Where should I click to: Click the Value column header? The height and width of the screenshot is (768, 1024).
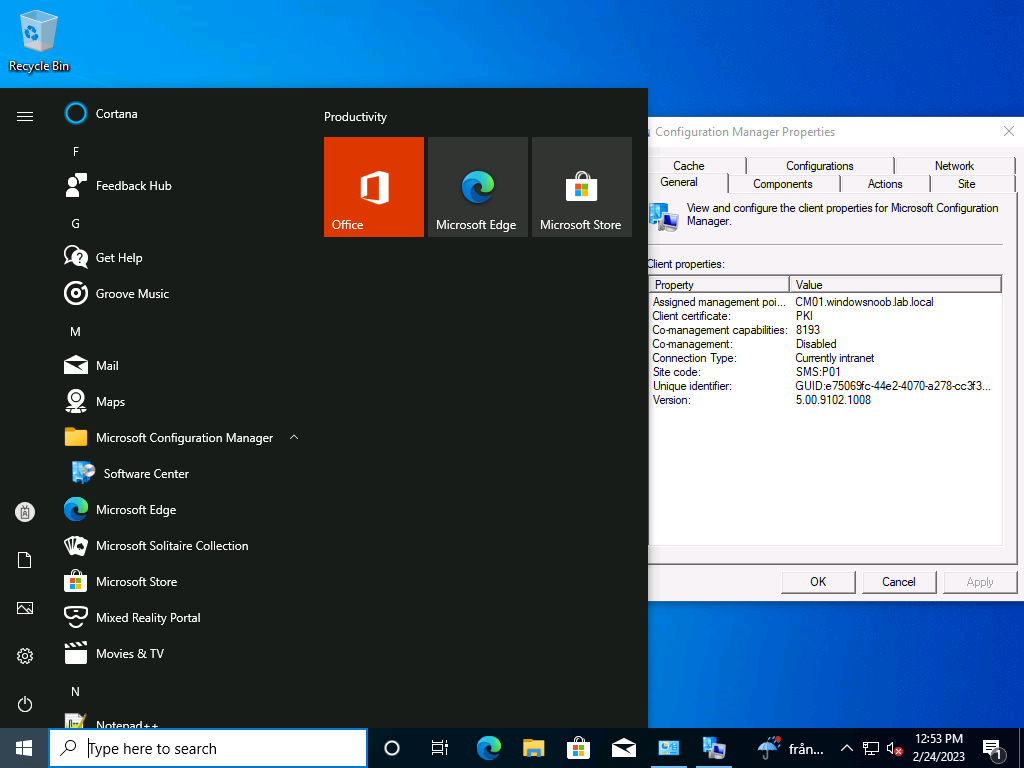[895, 285]
